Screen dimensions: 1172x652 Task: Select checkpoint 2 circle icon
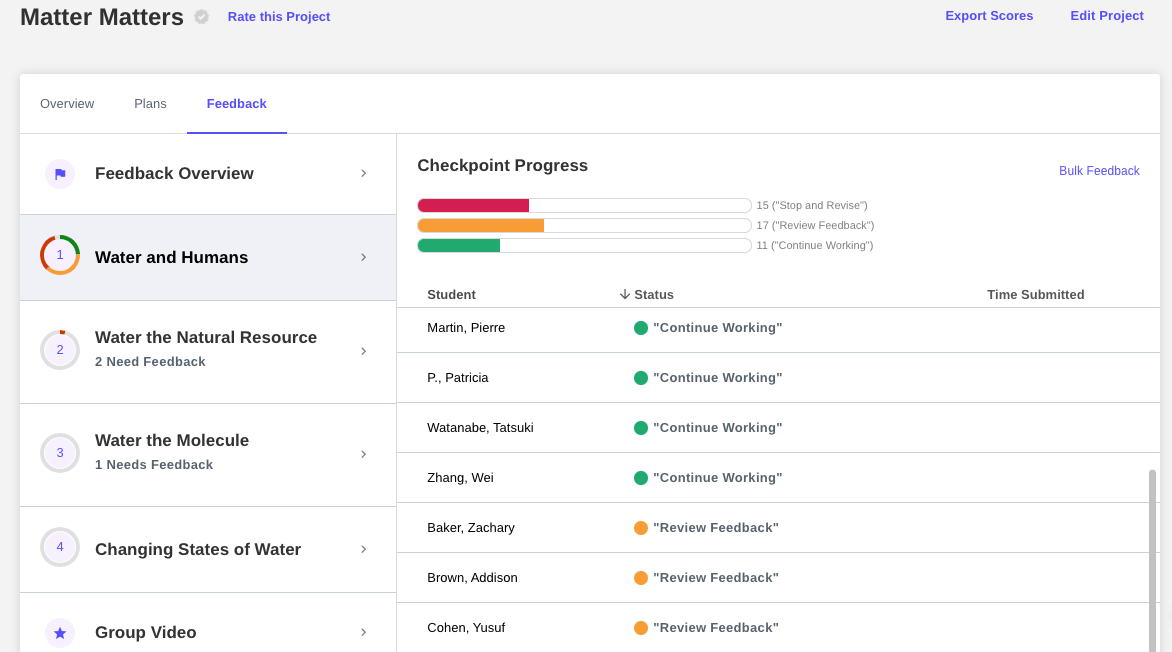tap(60, 350)
